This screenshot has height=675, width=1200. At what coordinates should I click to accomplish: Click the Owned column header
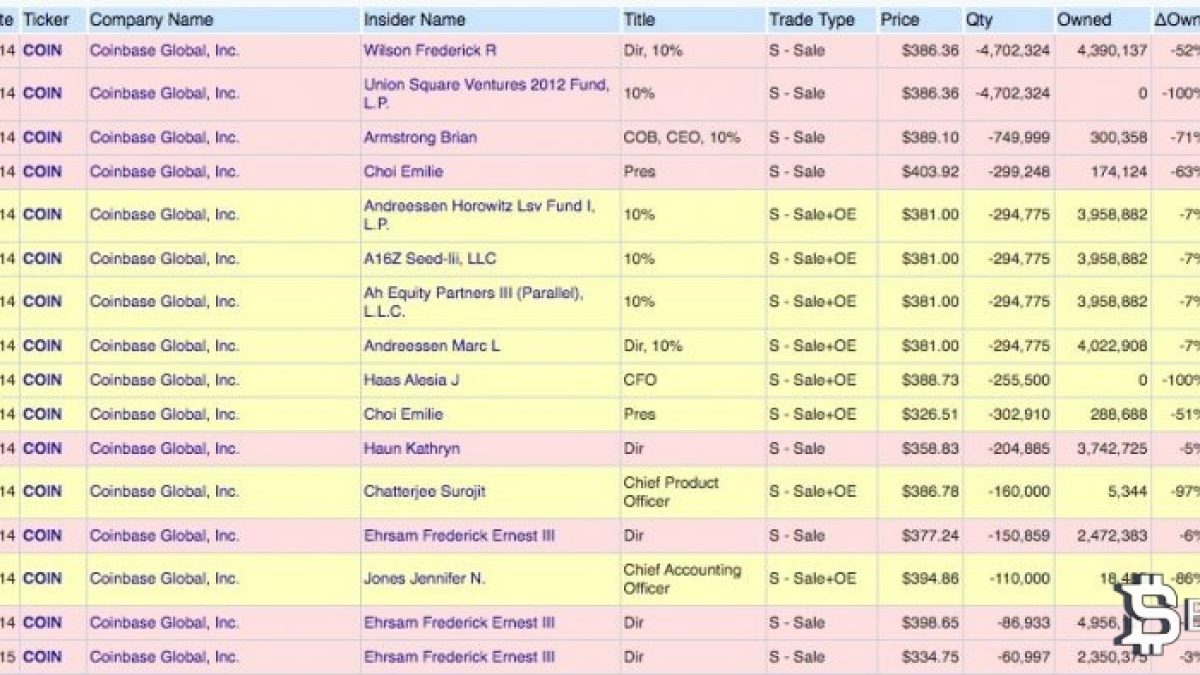(1084, 20)
